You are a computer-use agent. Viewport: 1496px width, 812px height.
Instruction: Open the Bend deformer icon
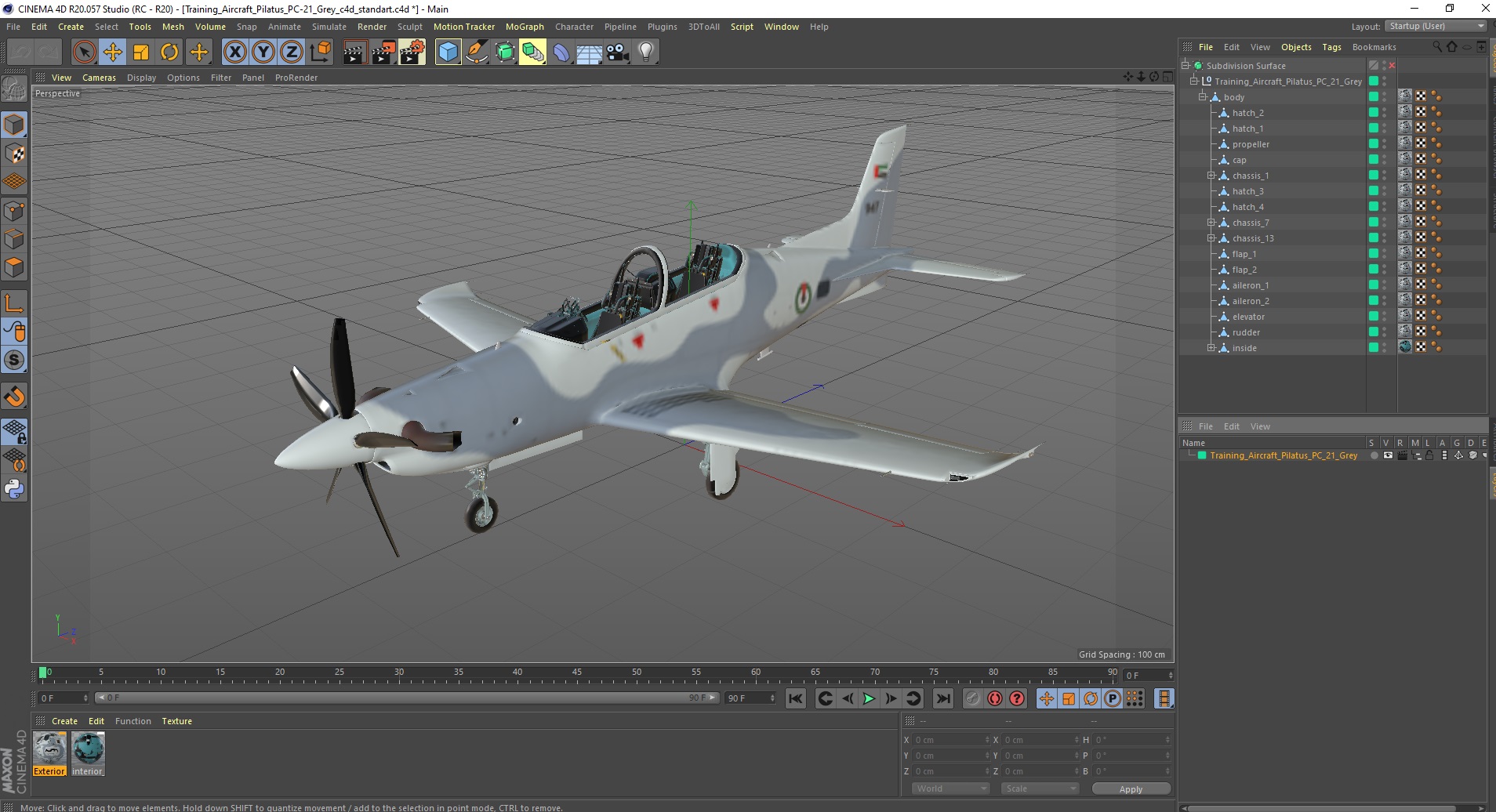coord(561,53)
